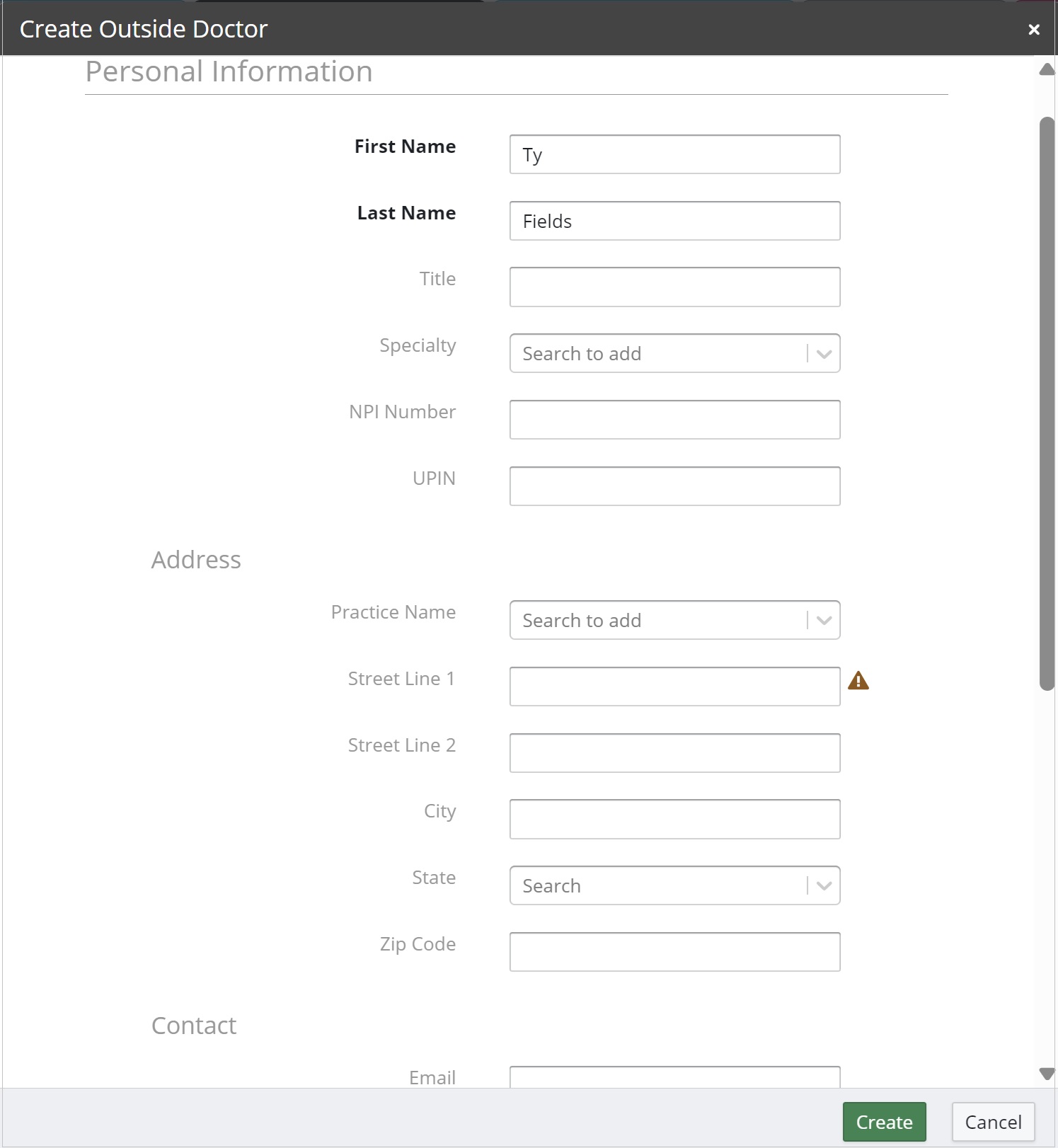Screen dimensions: 1058x1148
Task: Click the green Create button
Action: coord(884,1122)
